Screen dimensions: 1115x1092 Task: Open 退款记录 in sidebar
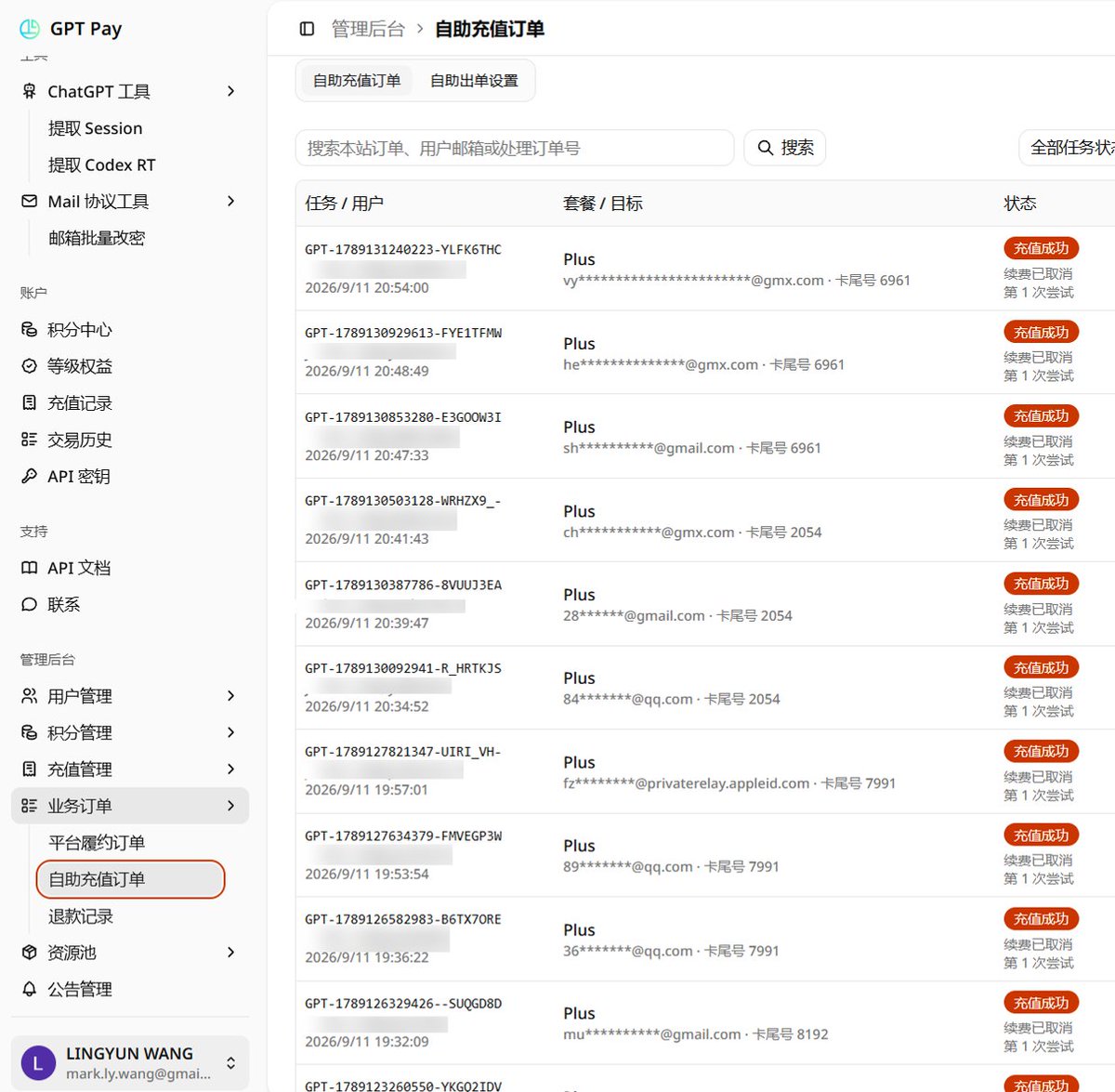coord(81,916)
